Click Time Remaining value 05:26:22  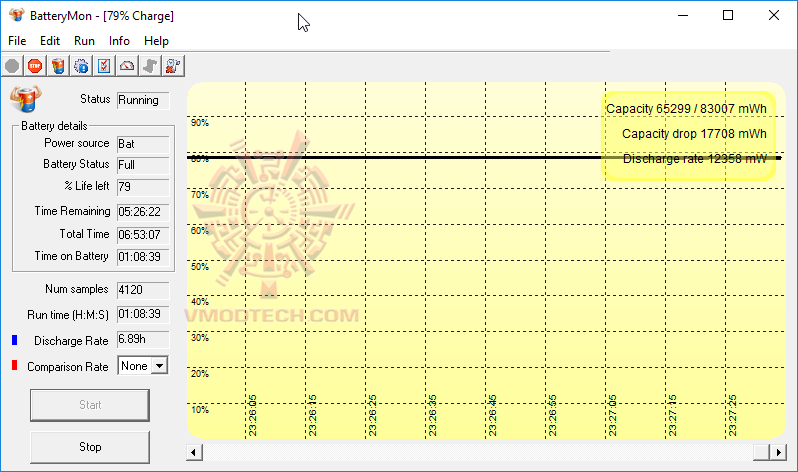[143, 212]
